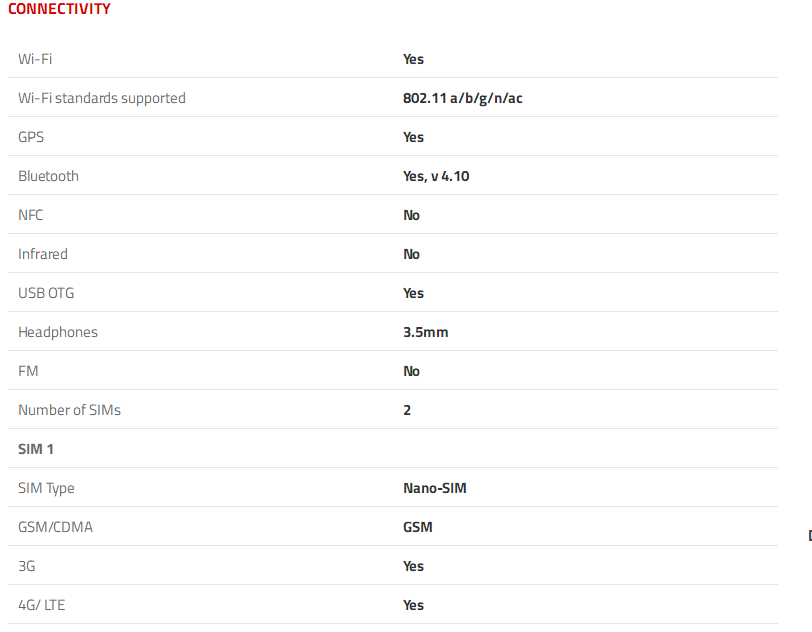Click the CONNECTIVITY section heading
Screen dimensions: 812x632
59,9
